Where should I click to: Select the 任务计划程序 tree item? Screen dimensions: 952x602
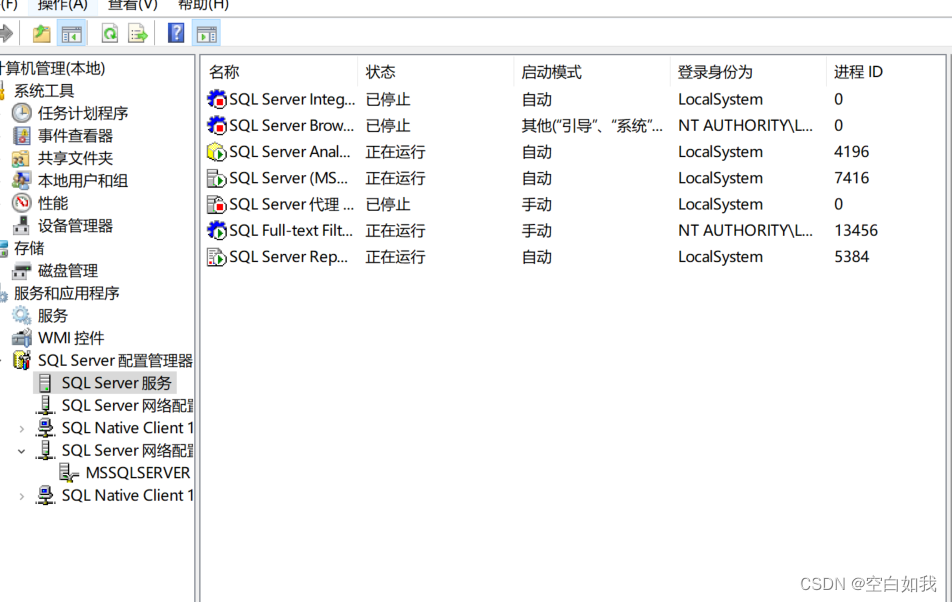(x=83, y=113)
